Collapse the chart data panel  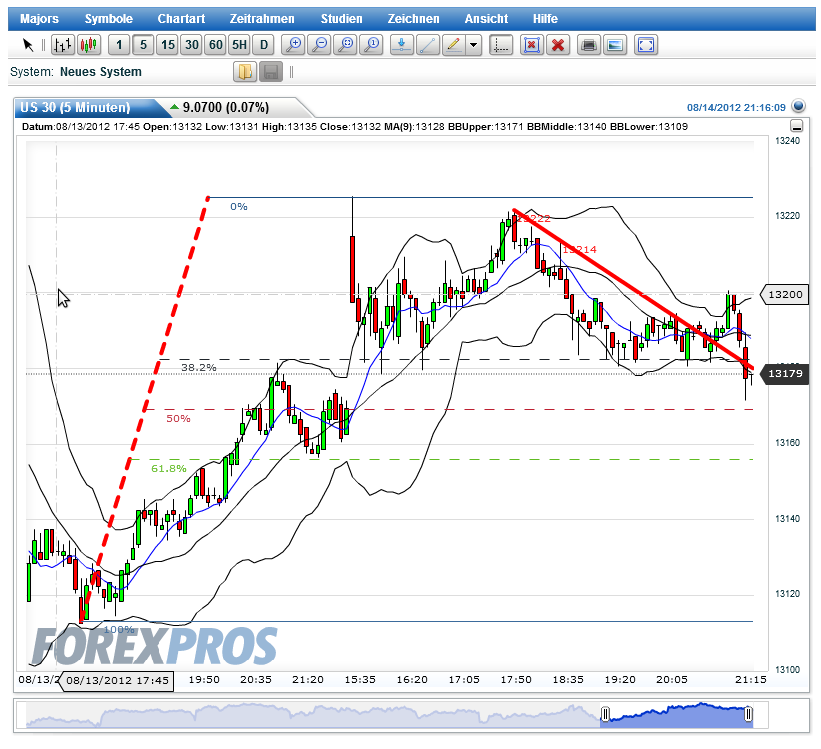coord(797,126)
